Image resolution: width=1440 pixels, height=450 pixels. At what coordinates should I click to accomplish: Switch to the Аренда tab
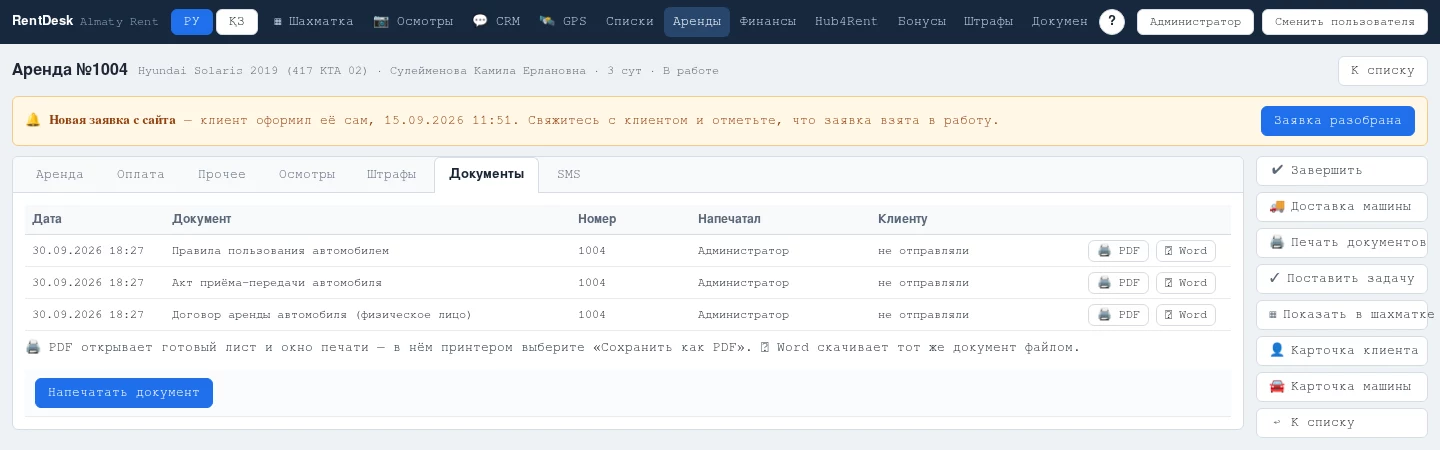coord(60,174)
